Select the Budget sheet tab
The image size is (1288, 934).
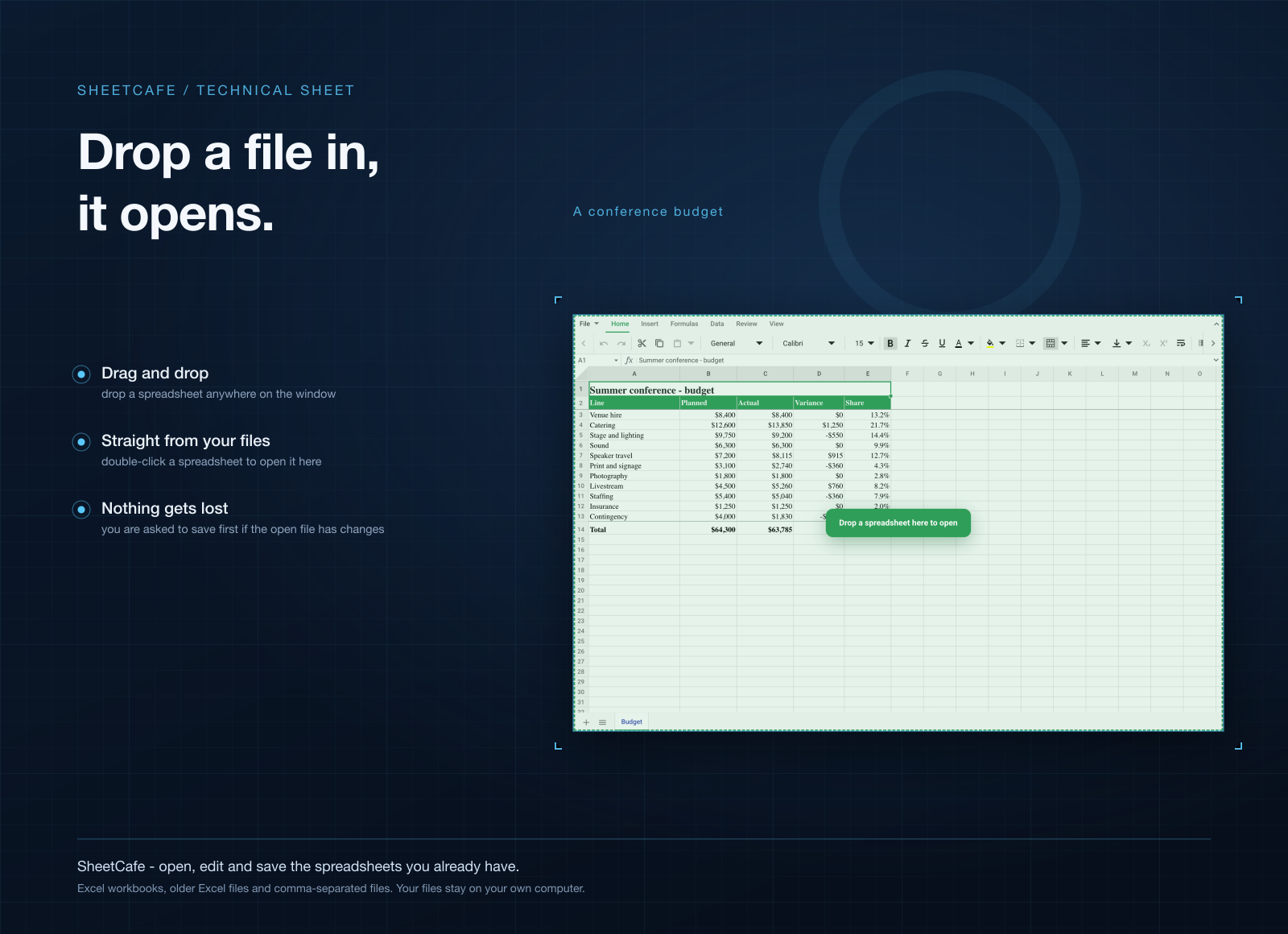(632, 722)
